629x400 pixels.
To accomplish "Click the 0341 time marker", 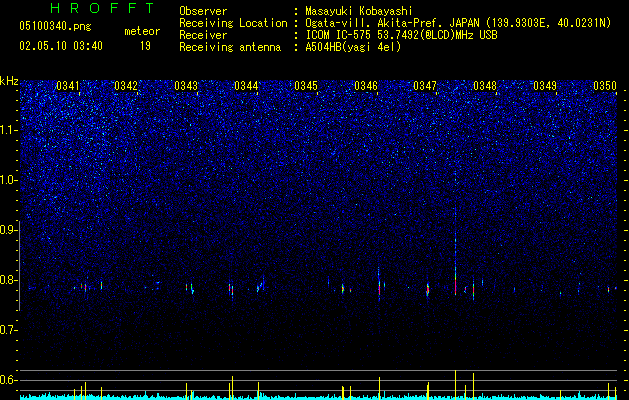I will [x=68, y=86].
